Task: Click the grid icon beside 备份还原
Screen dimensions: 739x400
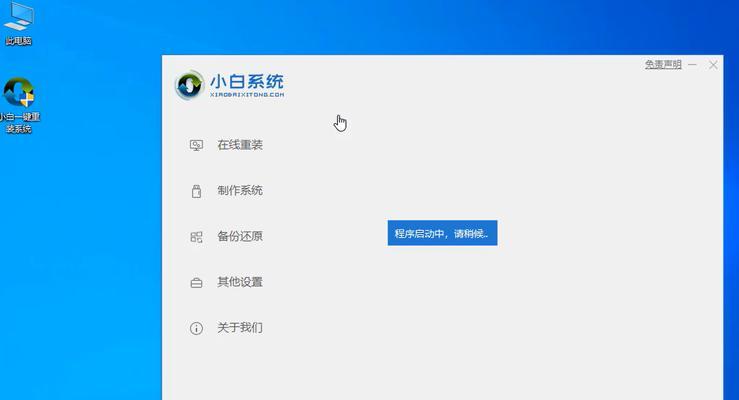Action: tap(196, 237)
